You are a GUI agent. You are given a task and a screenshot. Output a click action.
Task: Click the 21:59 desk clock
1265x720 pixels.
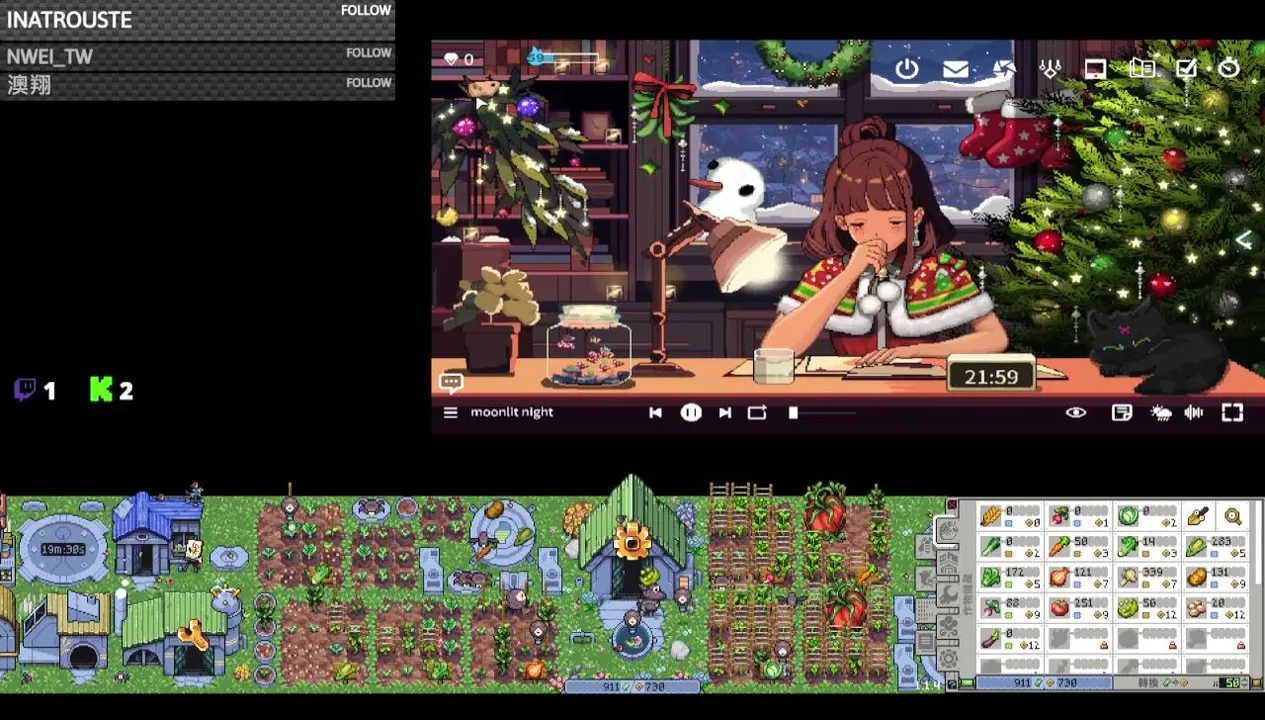(x=990, y=376)
